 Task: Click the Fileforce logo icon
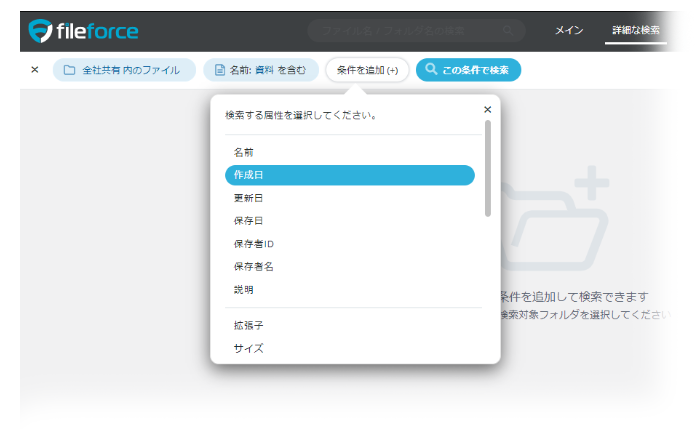point(41,31)
